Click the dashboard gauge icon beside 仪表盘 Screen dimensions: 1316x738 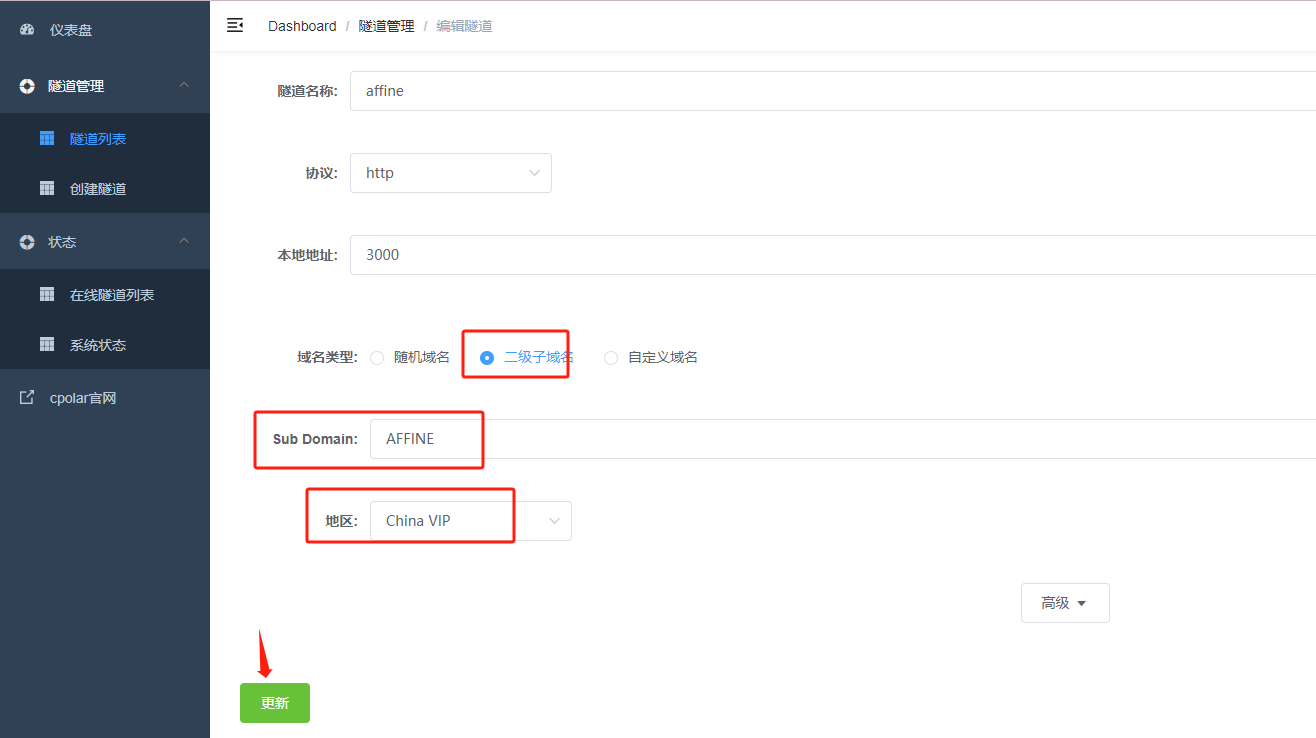(x=27, y=30)
